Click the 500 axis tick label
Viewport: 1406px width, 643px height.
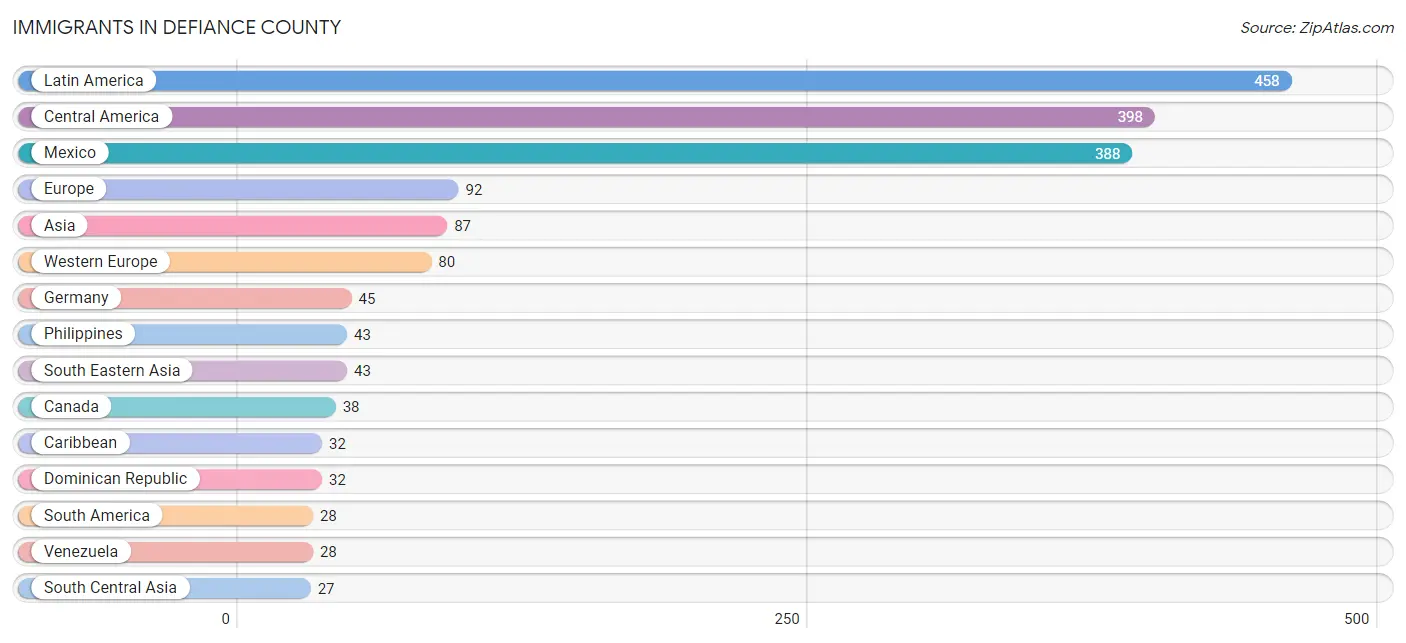[1357, 619]
